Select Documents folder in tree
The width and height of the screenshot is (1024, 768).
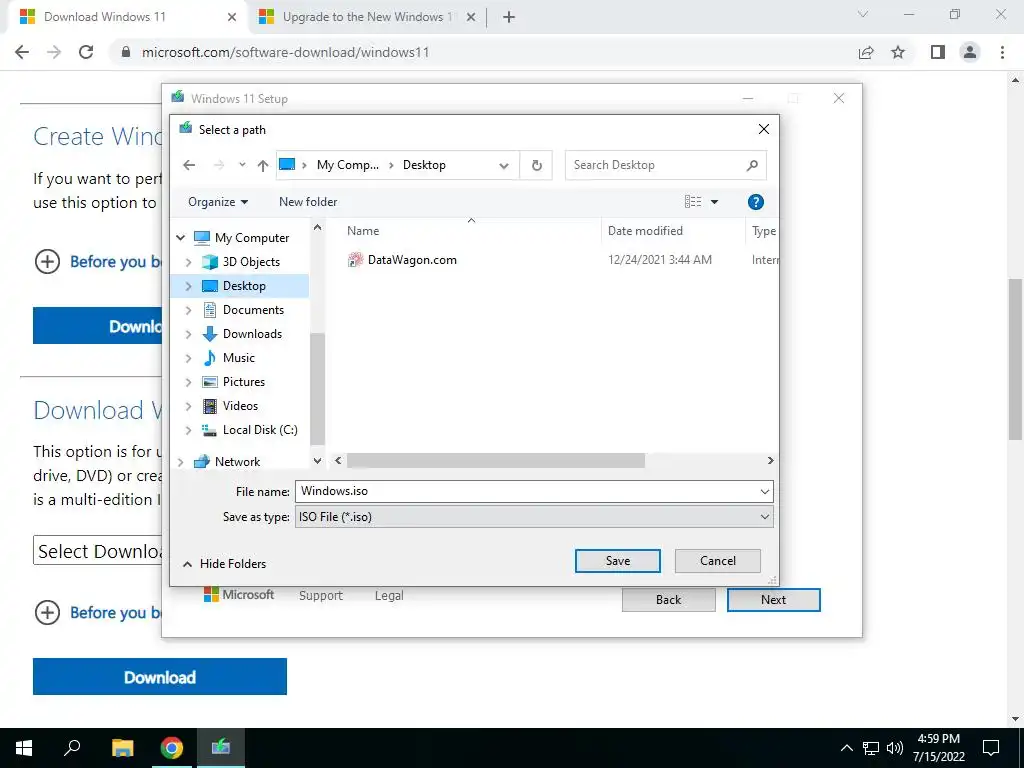point(253,310)
